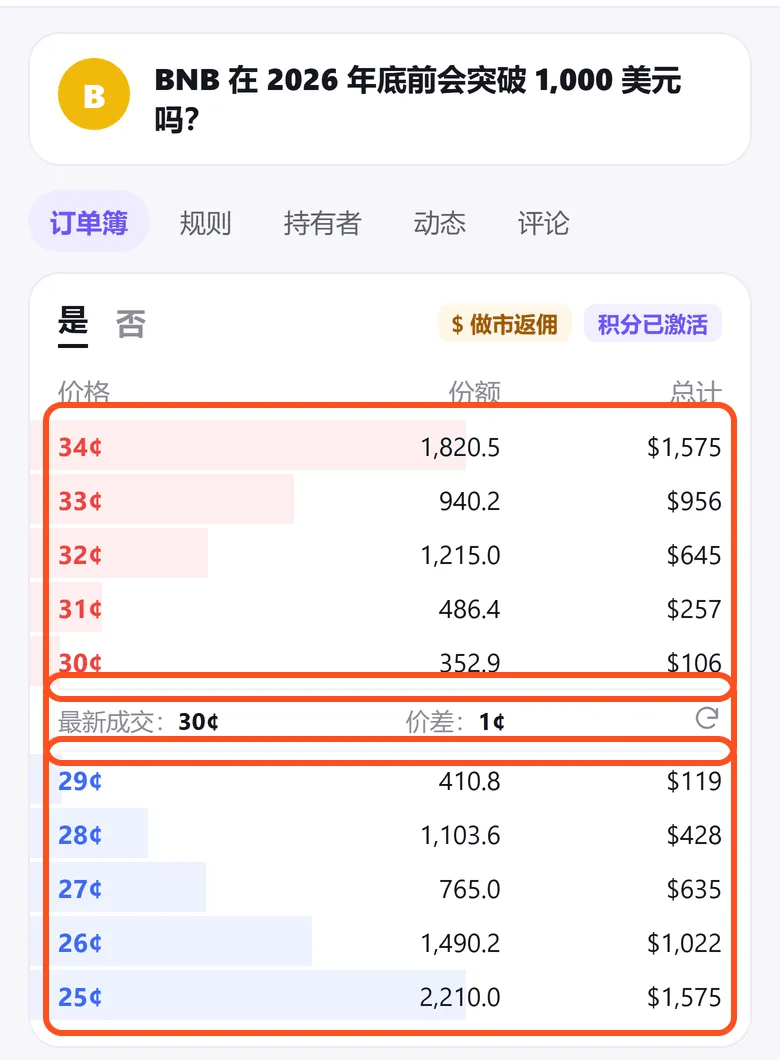Select the 28¢ bid price
The height and width of the screenshot is (1060, 780).
point(80,835)
